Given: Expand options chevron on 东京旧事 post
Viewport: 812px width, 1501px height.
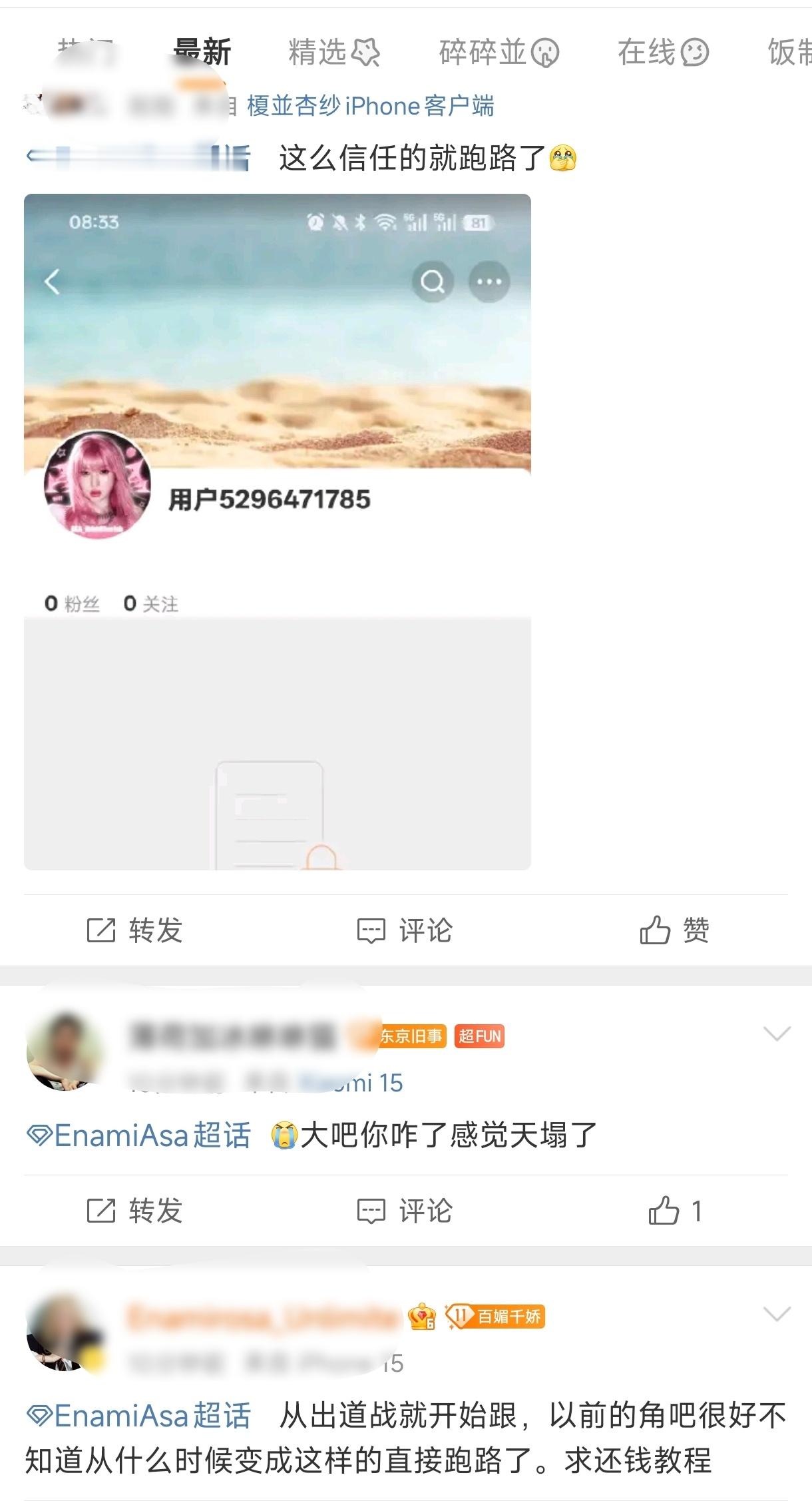Looking at the screenshot, I should tap(777, 1034).
